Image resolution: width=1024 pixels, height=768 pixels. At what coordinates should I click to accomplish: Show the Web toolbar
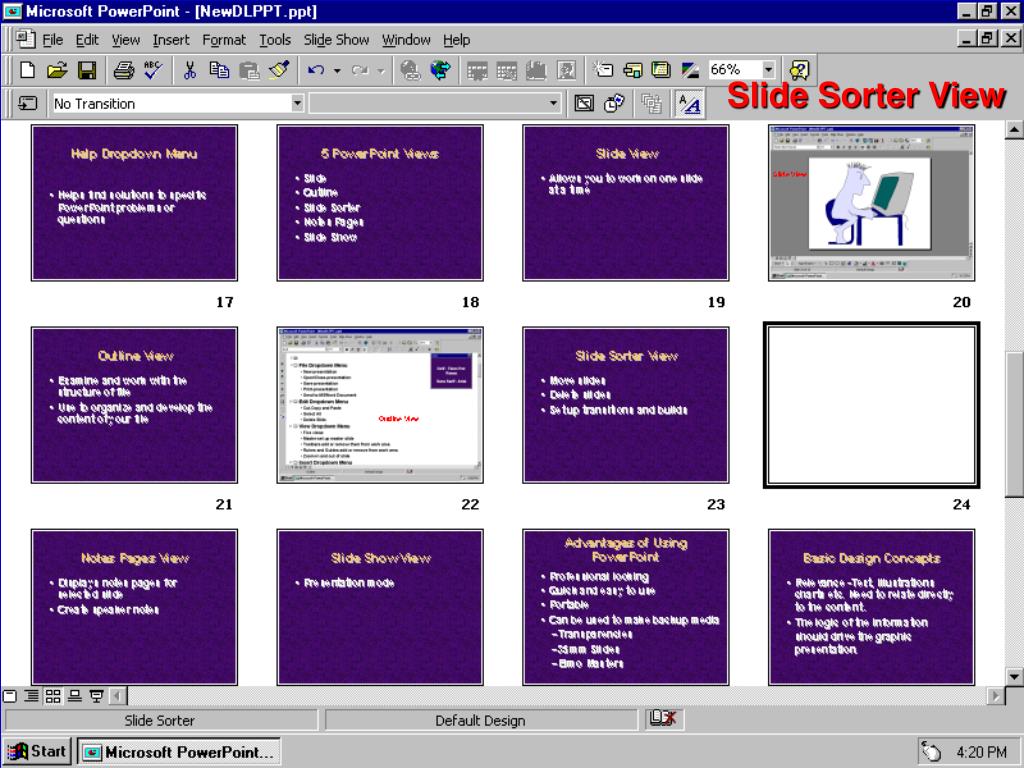441,70
